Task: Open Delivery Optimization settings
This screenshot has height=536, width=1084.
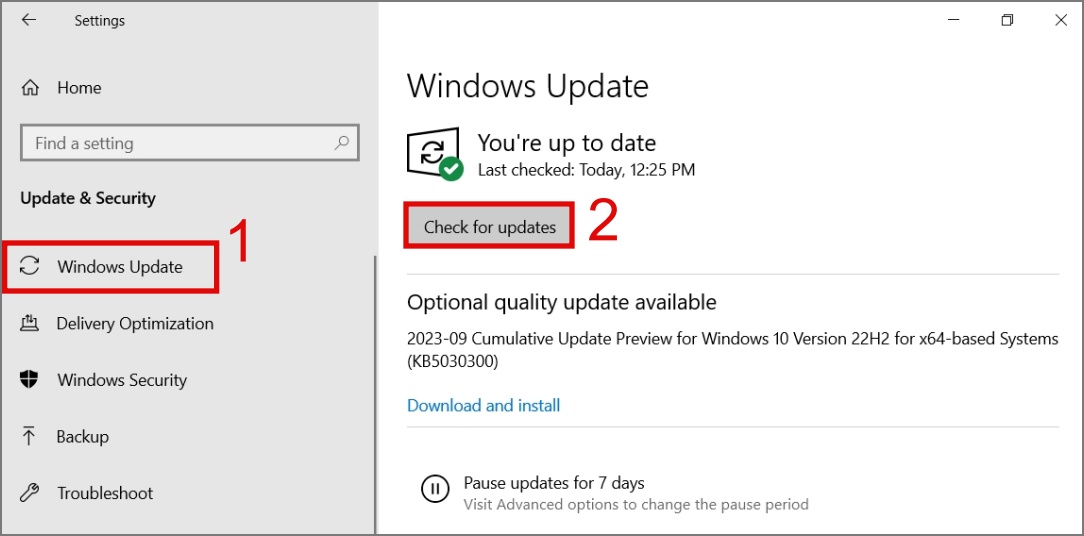Action: click(135, 324)
